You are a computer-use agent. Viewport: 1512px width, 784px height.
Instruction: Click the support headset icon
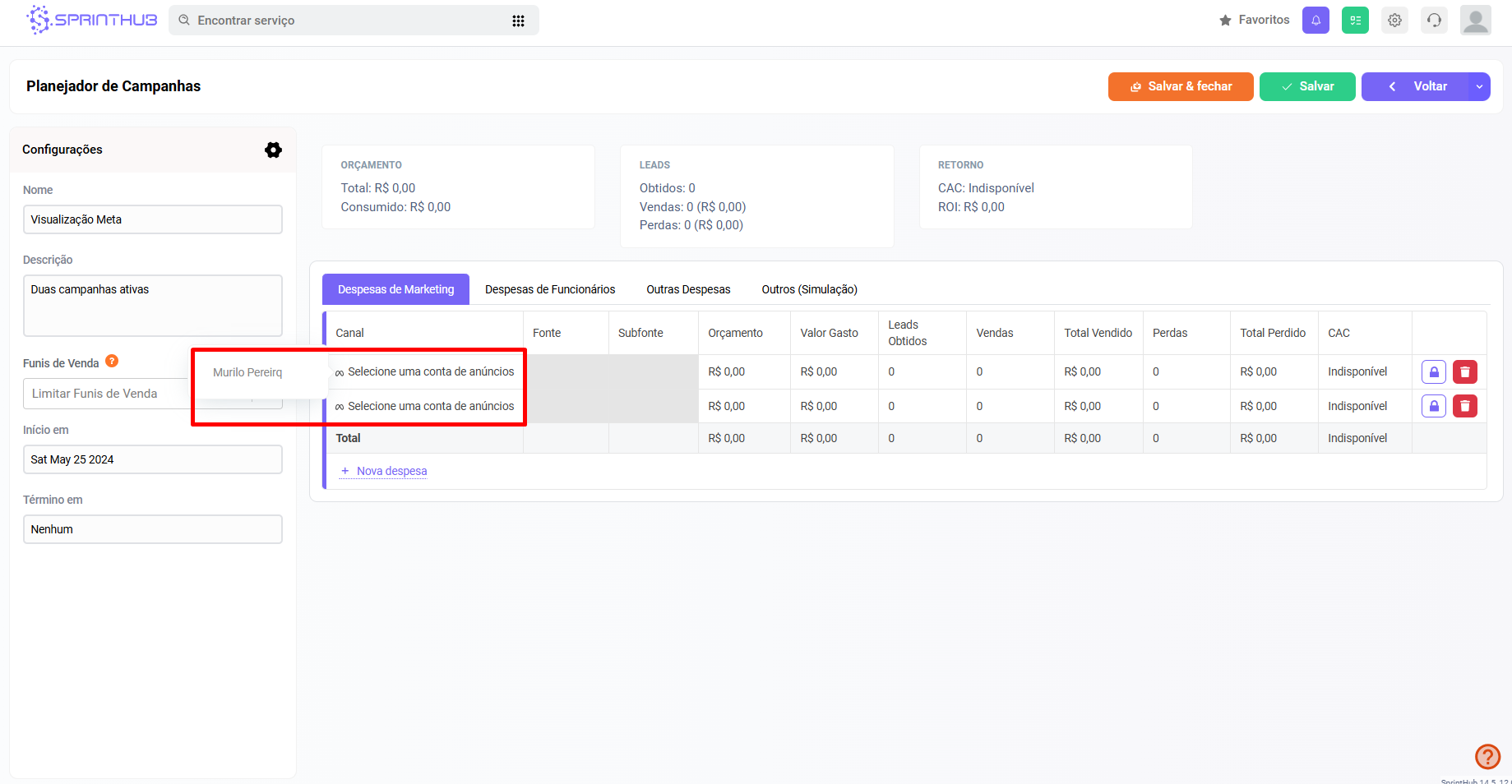pos(1434,21)
